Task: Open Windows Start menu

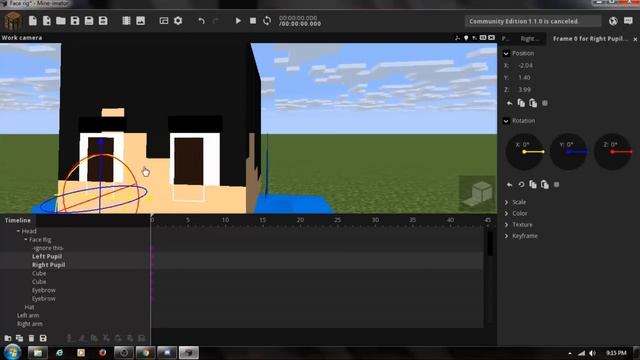Action: point(12,352)
